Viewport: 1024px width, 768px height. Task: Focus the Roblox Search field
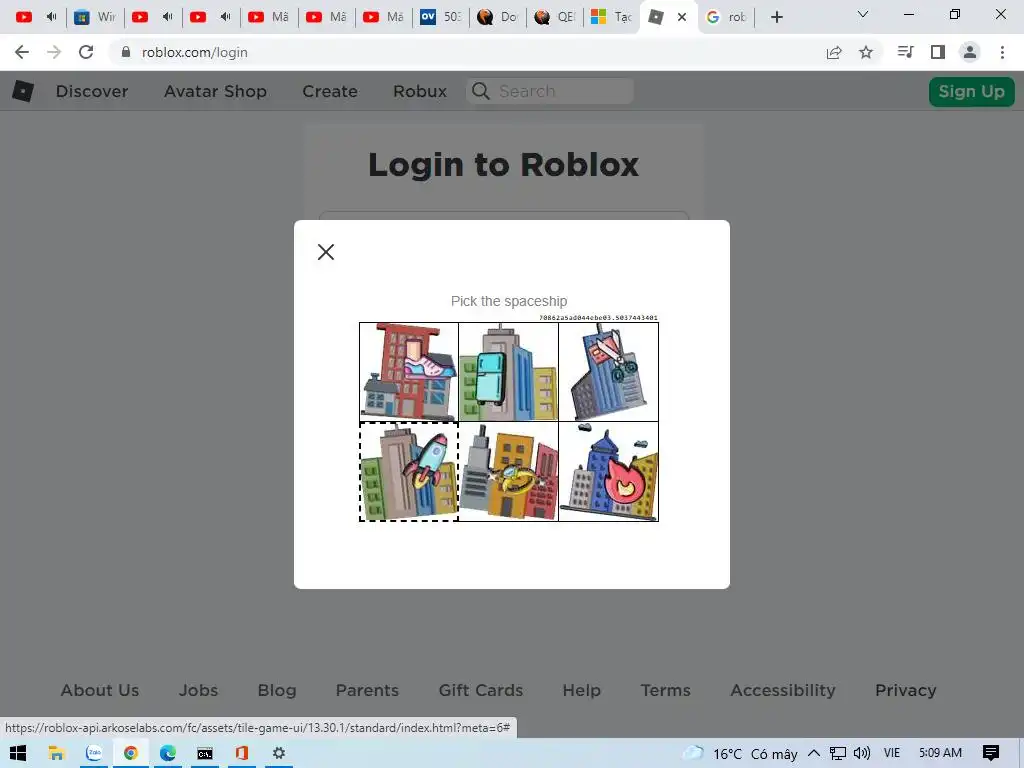(550, 91)
